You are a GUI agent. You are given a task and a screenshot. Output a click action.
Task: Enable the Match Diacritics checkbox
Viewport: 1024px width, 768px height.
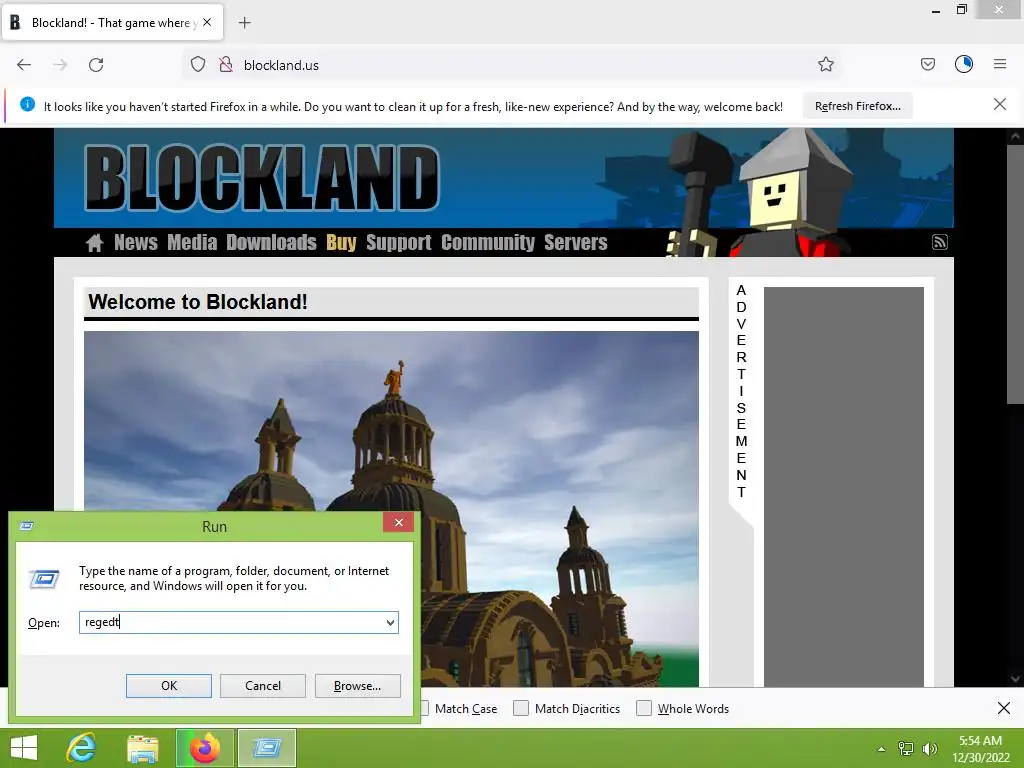(520, 708)
